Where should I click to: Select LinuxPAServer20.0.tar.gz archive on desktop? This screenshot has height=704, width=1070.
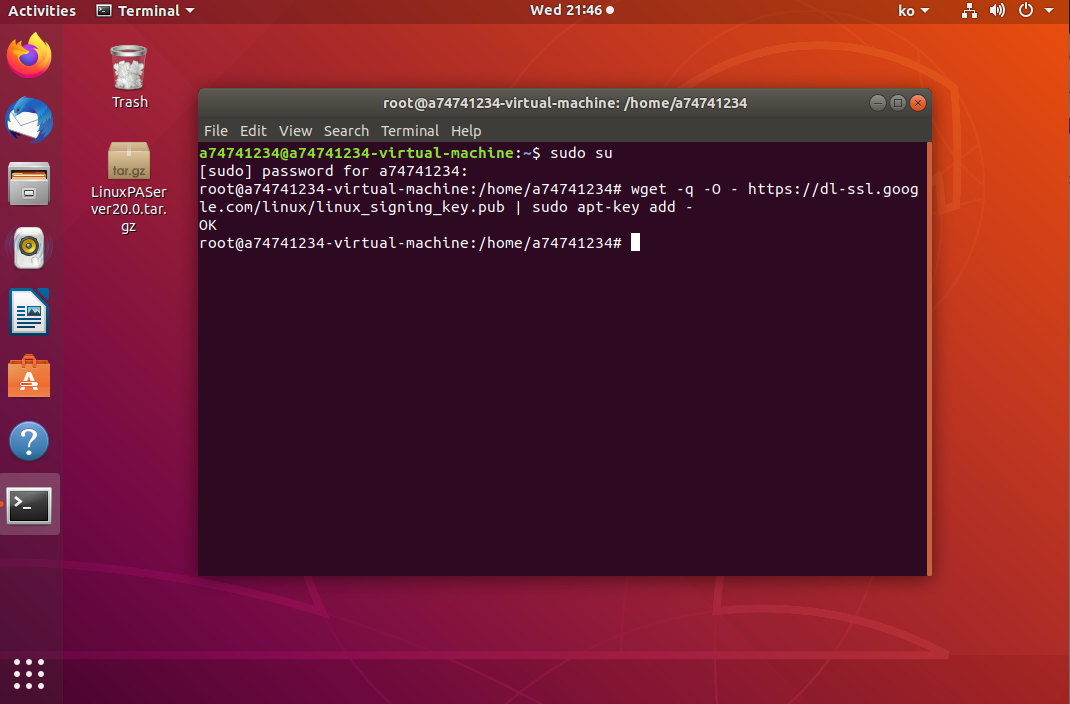[x=129, y=188]
